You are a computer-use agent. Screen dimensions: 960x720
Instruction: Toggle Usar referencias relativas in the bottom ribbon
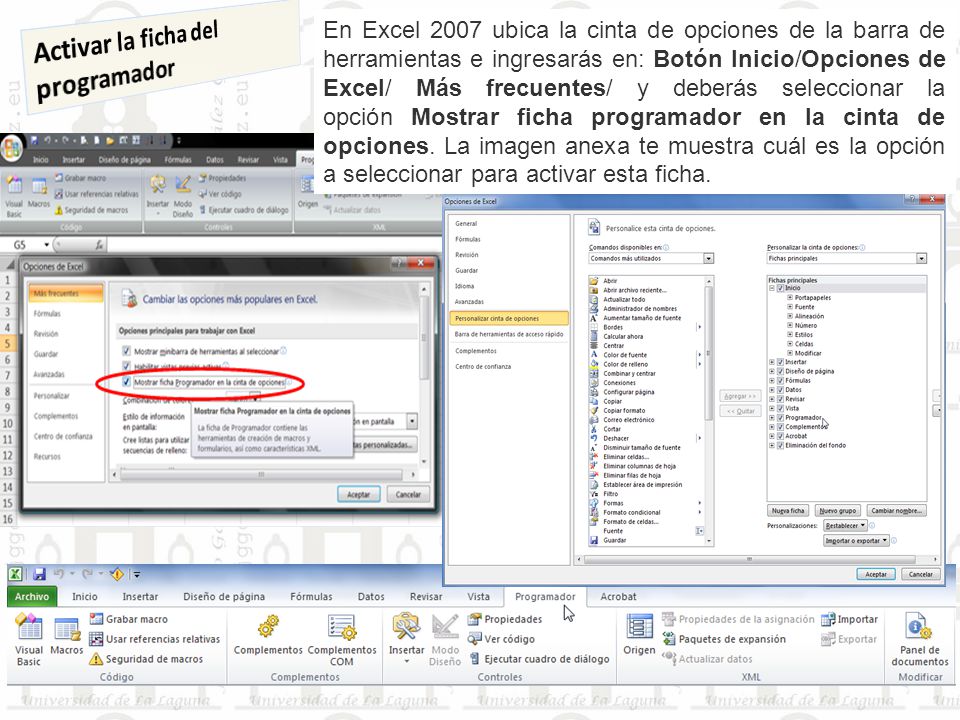(x=154, y=639)
